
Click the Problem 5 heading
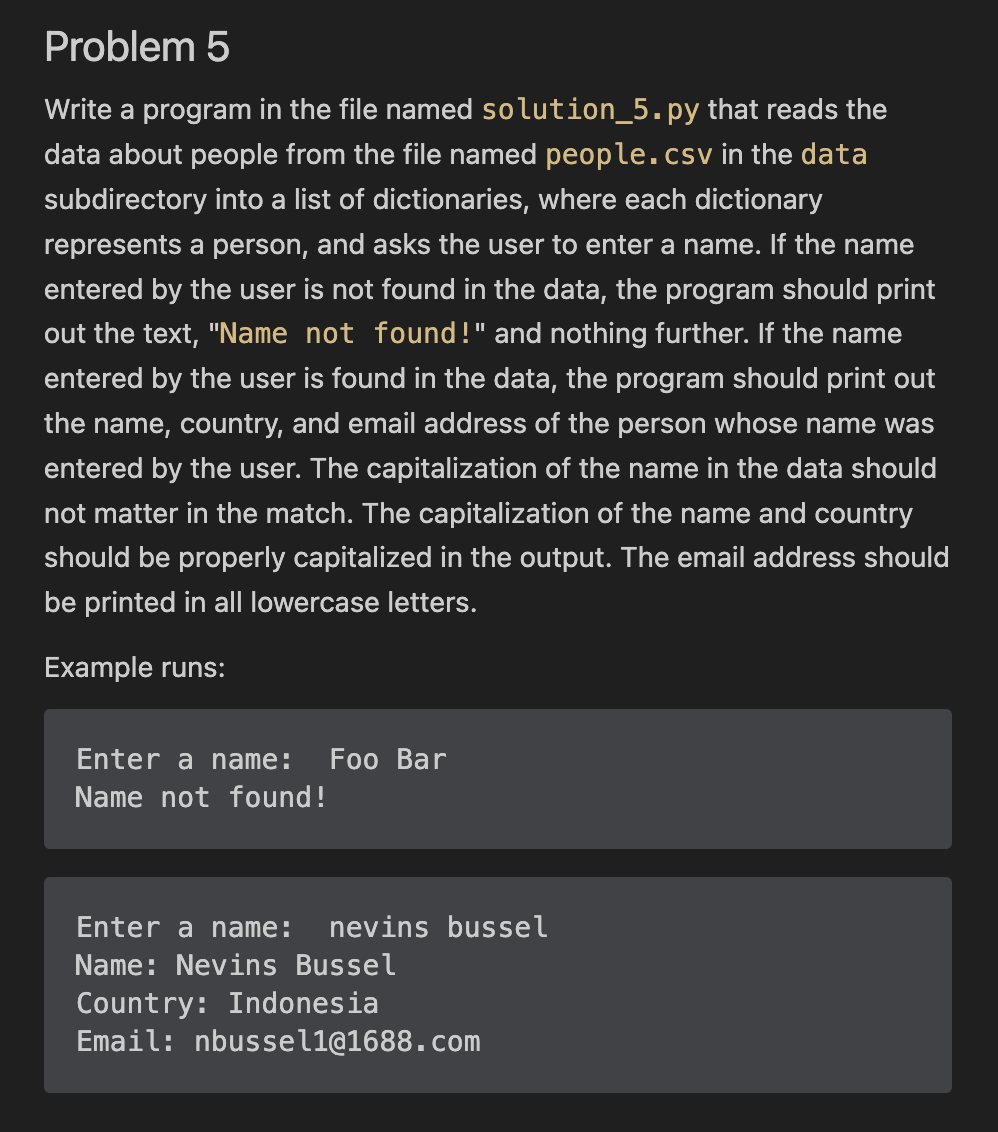(x=136, y=47)
